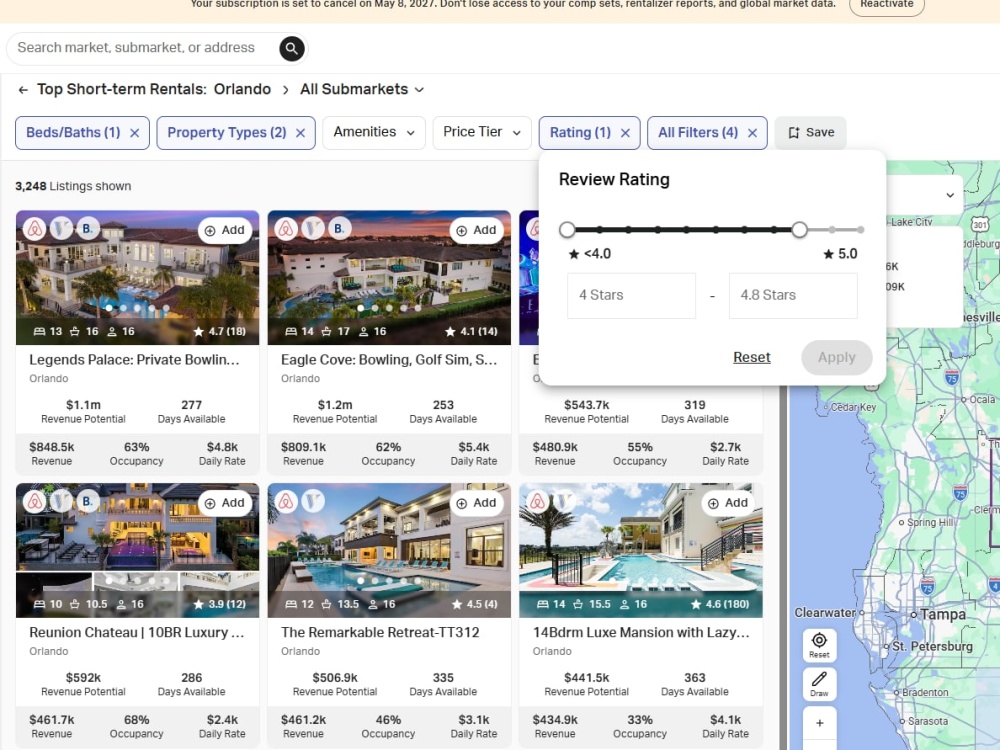
Task: Open the Property Types (2) filter
Action: pyautogui.click(x=226, y=133)
